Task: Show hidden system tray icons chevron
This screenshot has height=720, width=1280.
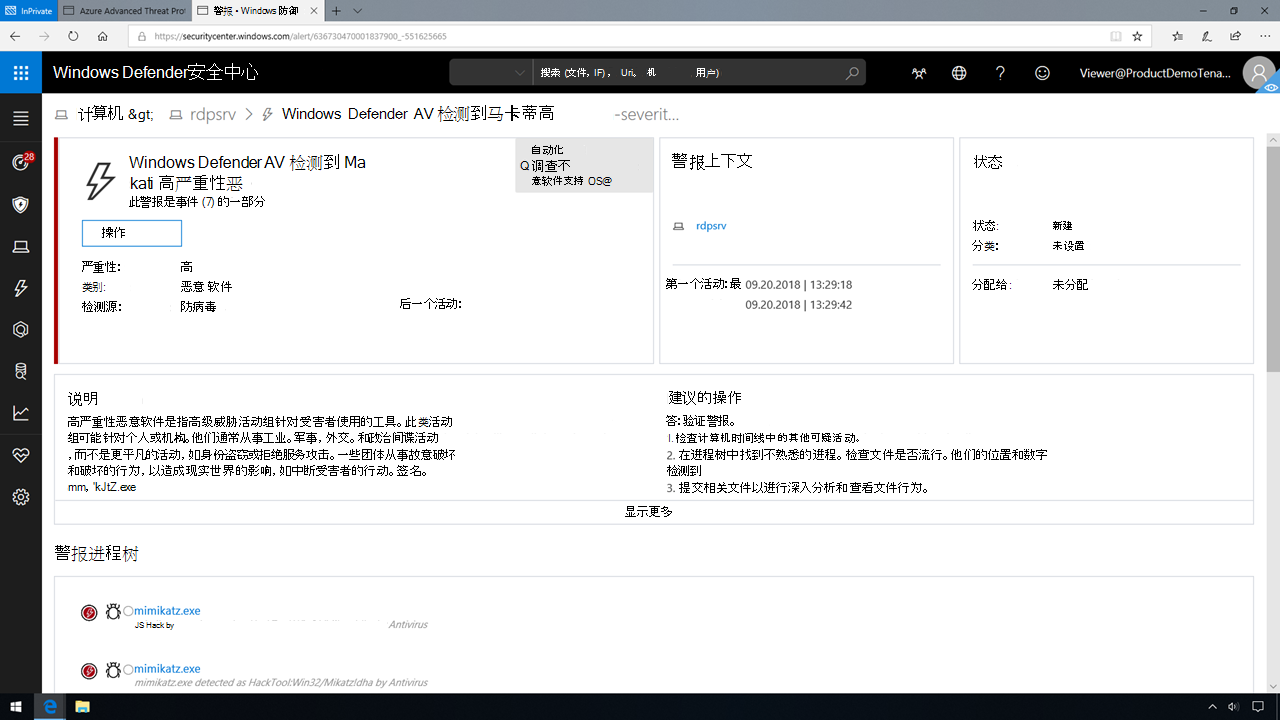Action: point(1213,706)
